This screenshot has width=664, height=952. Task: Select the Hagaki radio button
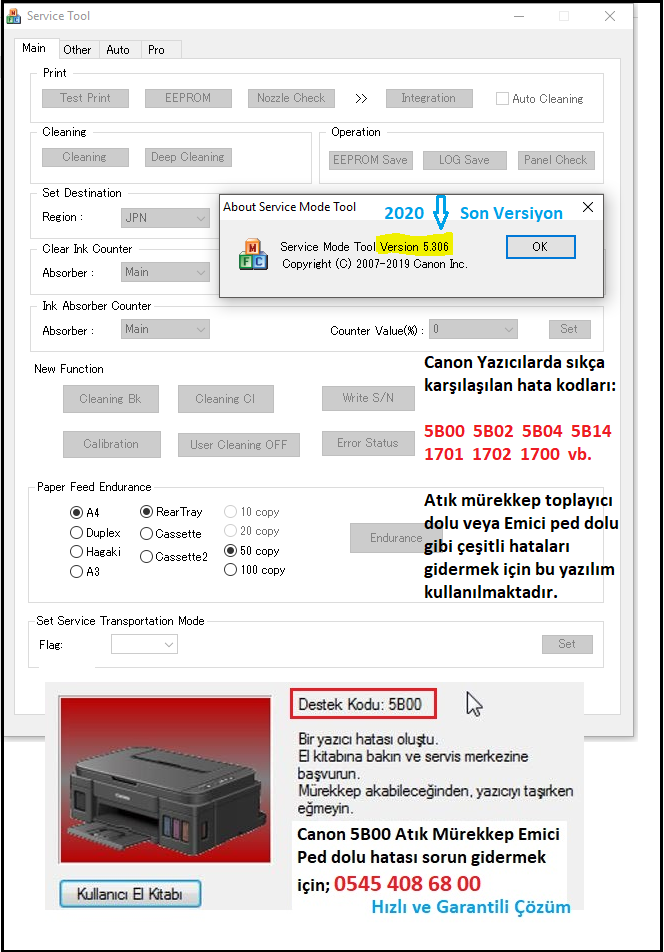coord(76,551)
